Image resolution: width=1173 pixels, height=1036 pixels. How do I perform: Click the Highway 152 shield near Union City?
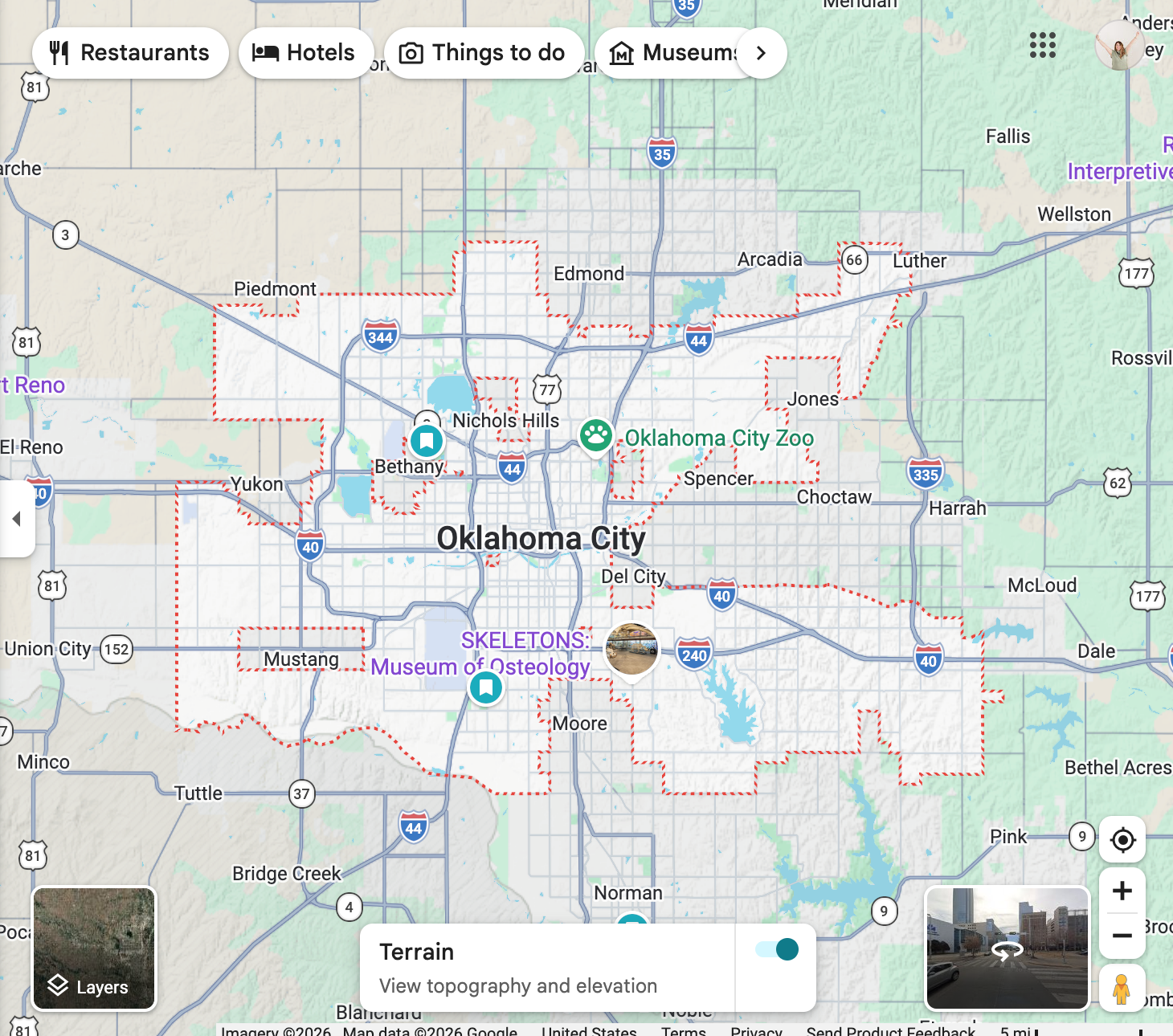(116, 649)
